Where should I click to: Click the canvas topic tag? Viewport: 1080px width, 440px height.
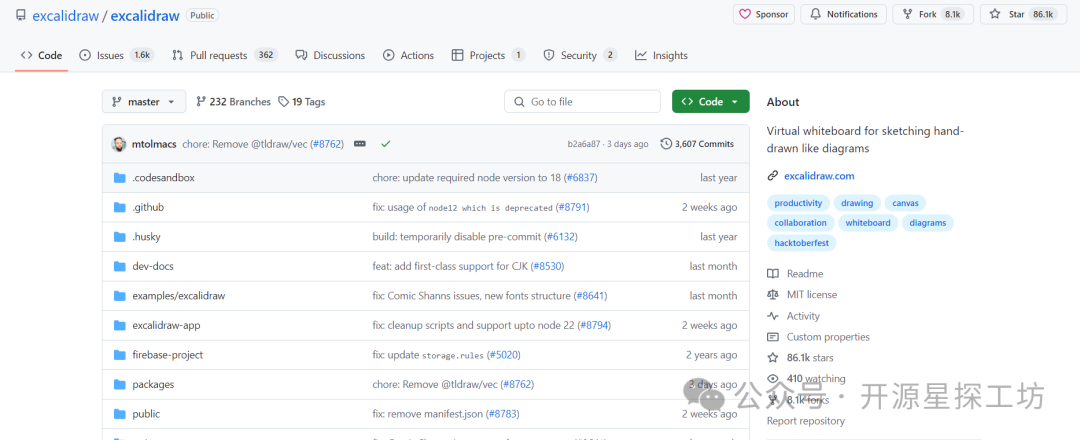click(906, 203)
